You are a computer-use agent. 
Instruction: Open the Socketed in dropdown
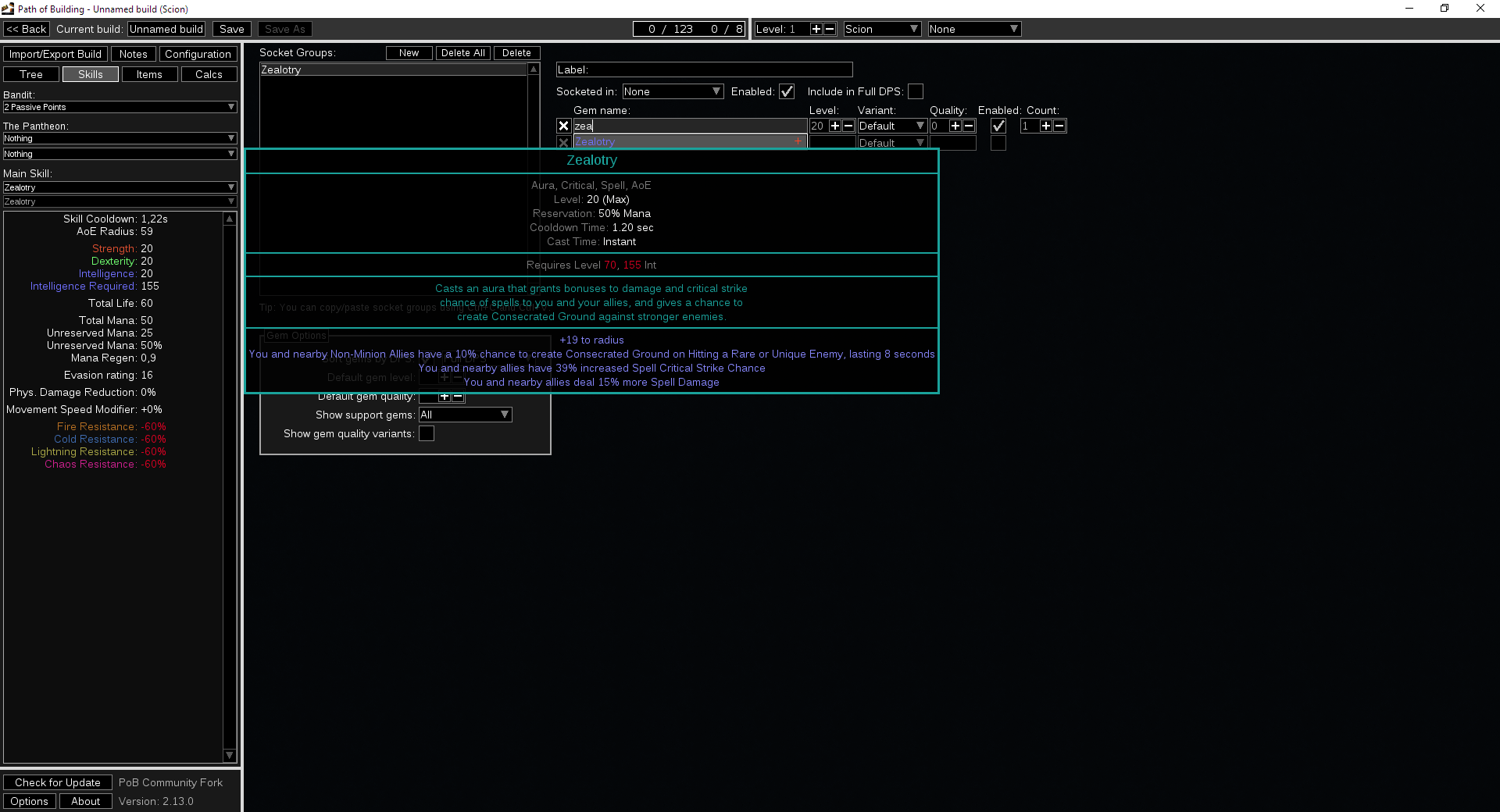pos(673,91)
